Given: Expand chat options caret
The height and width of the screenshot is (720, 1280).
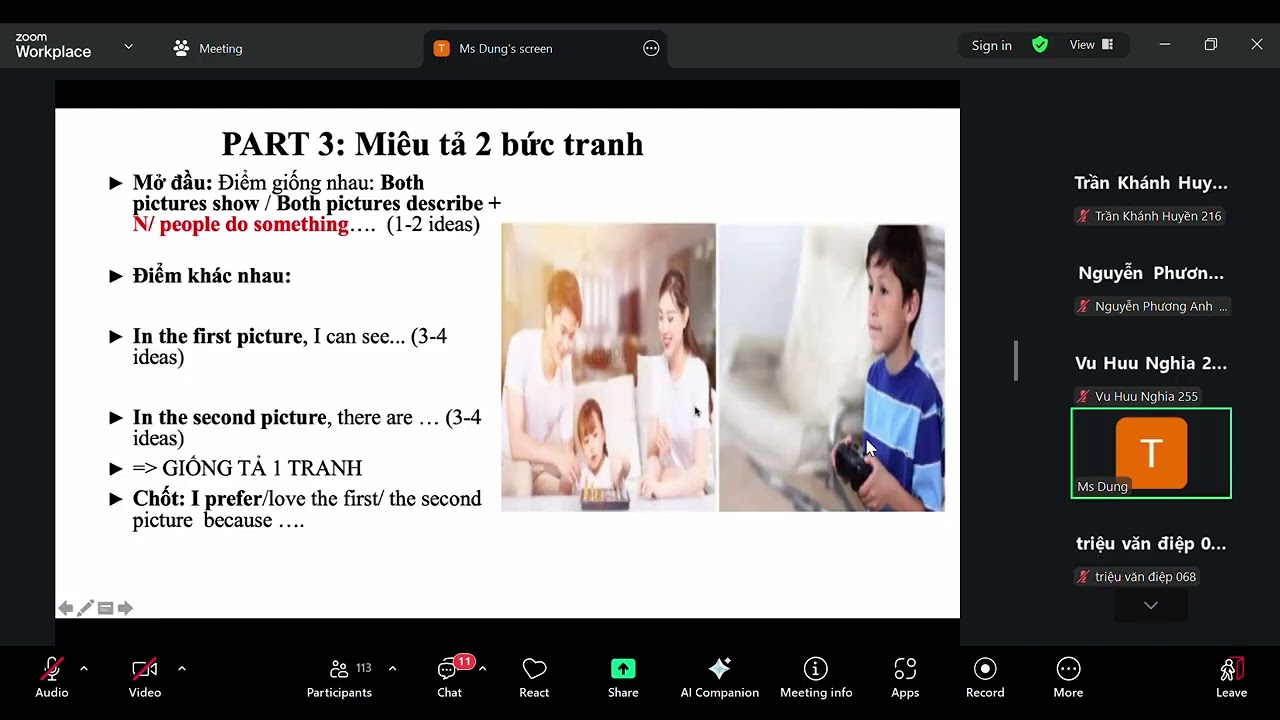Looking at the screenshot, I should click(x=482, y=668).
